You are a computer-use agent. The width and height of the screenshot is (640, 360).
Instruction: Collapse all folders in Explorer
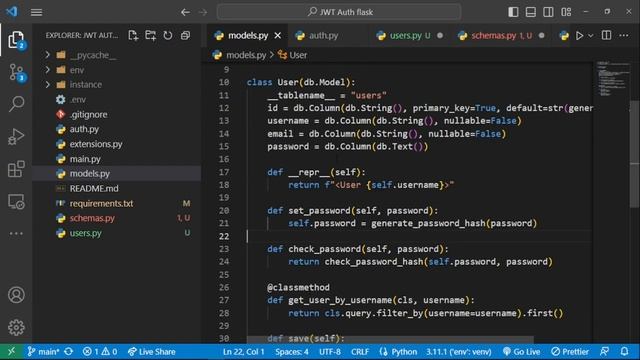185,36
